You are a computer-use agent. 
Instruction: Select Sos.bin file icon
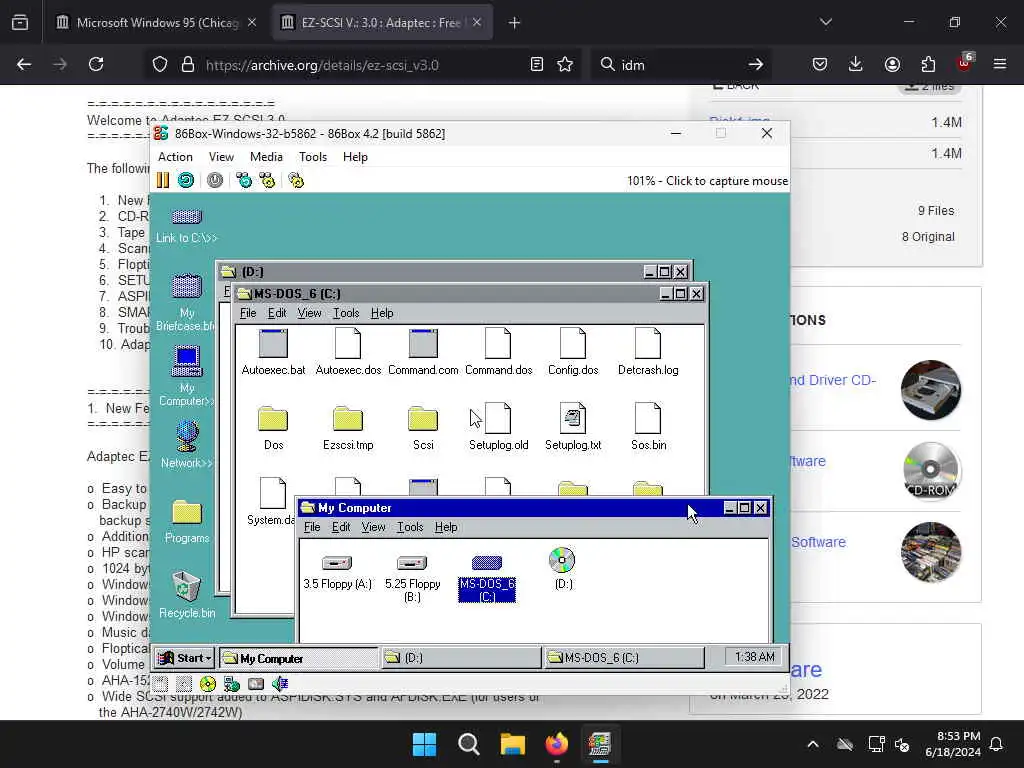tap(648, 428)
